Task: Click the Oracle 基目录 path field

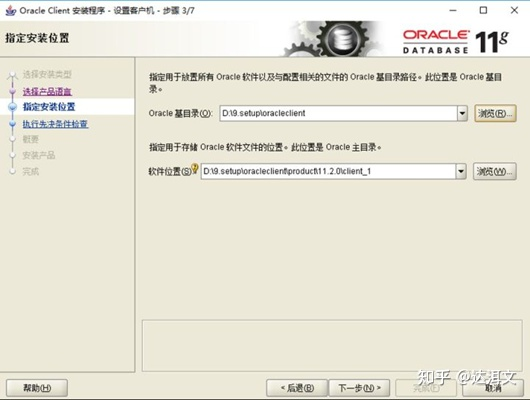Action: pyautogui.click(x=338, y=113)
